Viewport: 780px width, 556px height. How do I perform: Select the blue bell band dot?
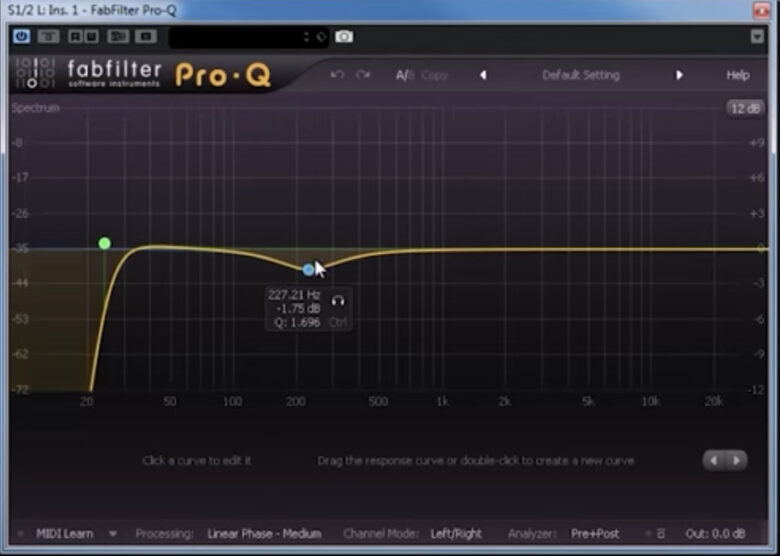(308, 270)
